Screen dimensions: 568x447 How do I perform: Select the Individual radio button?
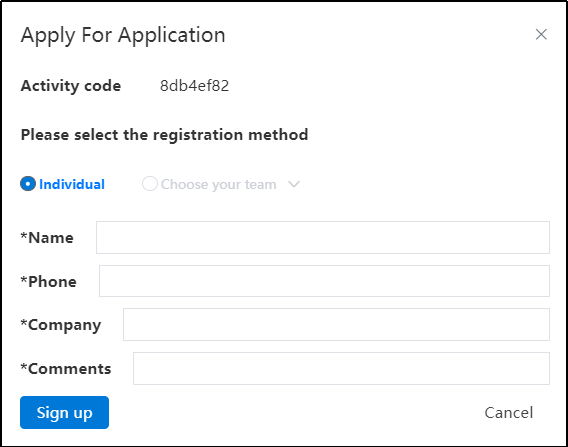28,184
